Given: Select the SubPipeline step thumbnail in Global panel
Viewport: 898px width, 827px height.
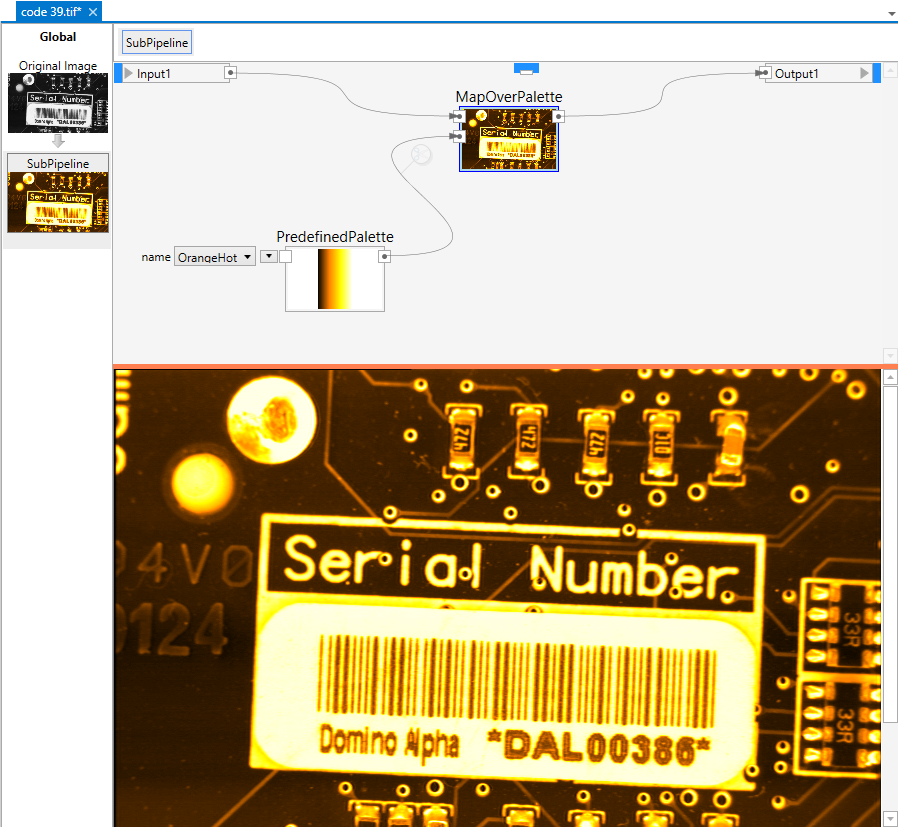Looking at the screenshot, I should (58, 202).
